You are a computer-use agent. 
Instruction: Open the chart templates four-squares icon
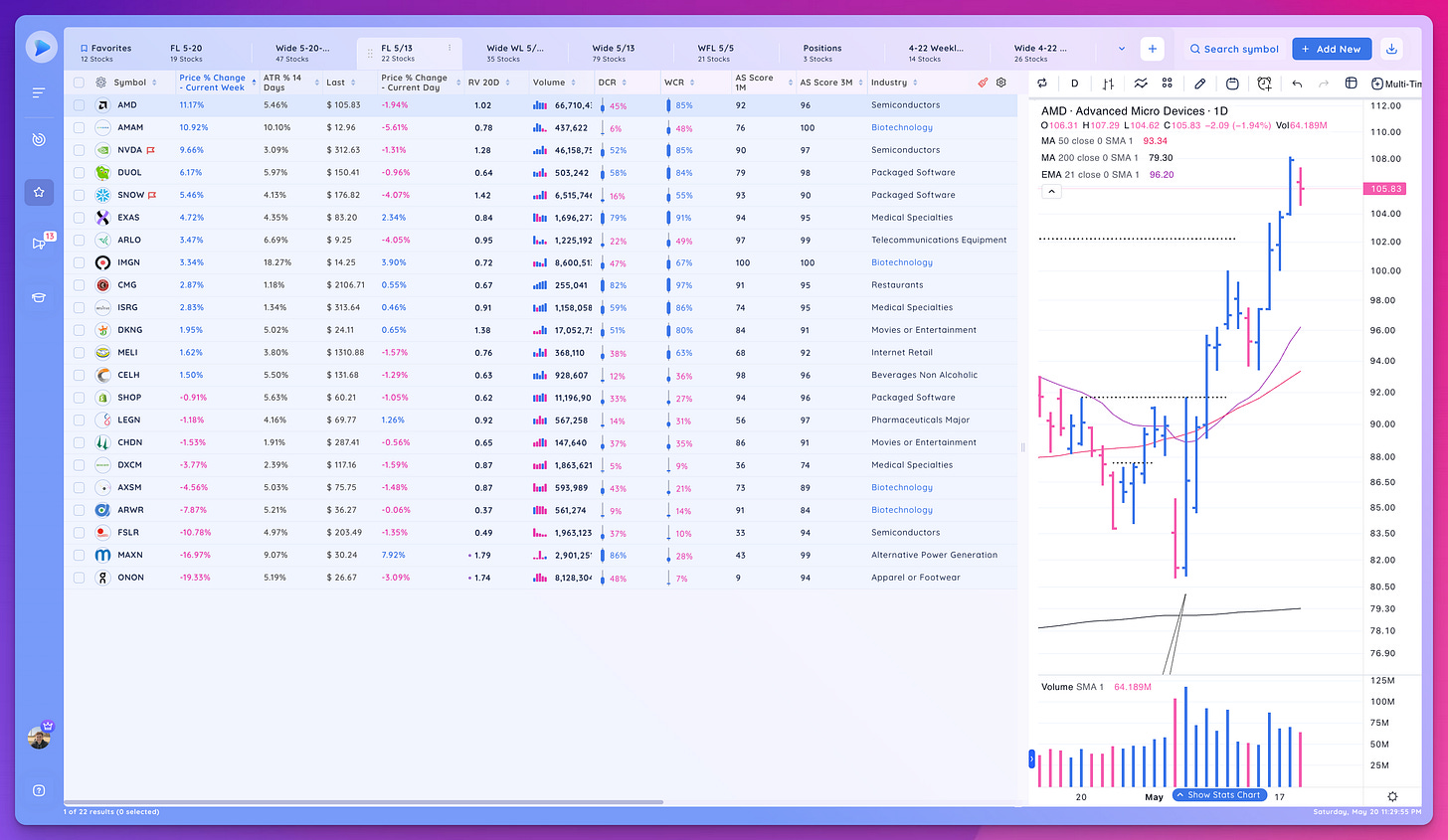(x=1168, y=84)
